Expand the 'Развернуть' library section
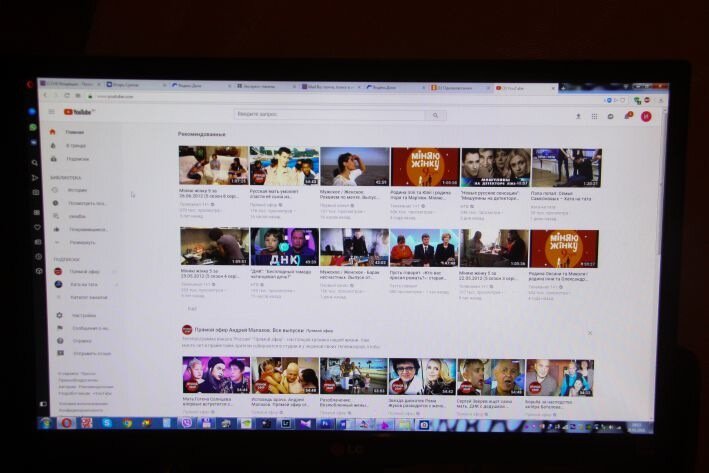709x473 pixels. [83, 242]
